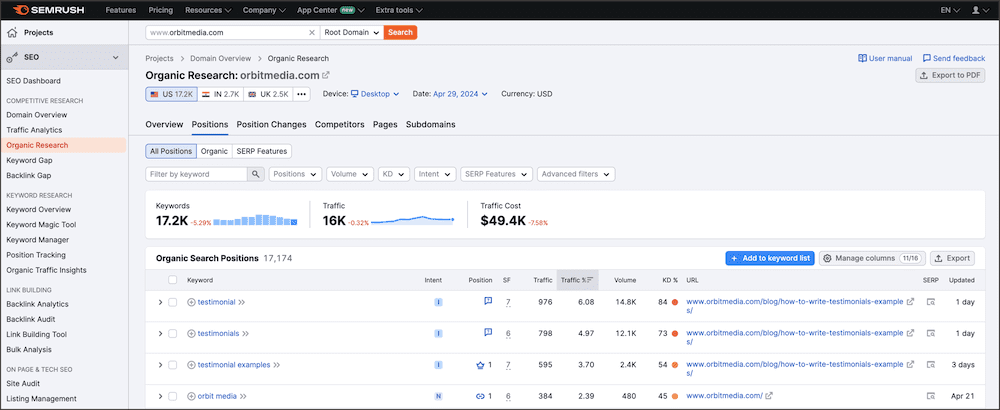Screen dimensions: 1000x410
Task: Click the User manual book icon
Action: [862, 58]
